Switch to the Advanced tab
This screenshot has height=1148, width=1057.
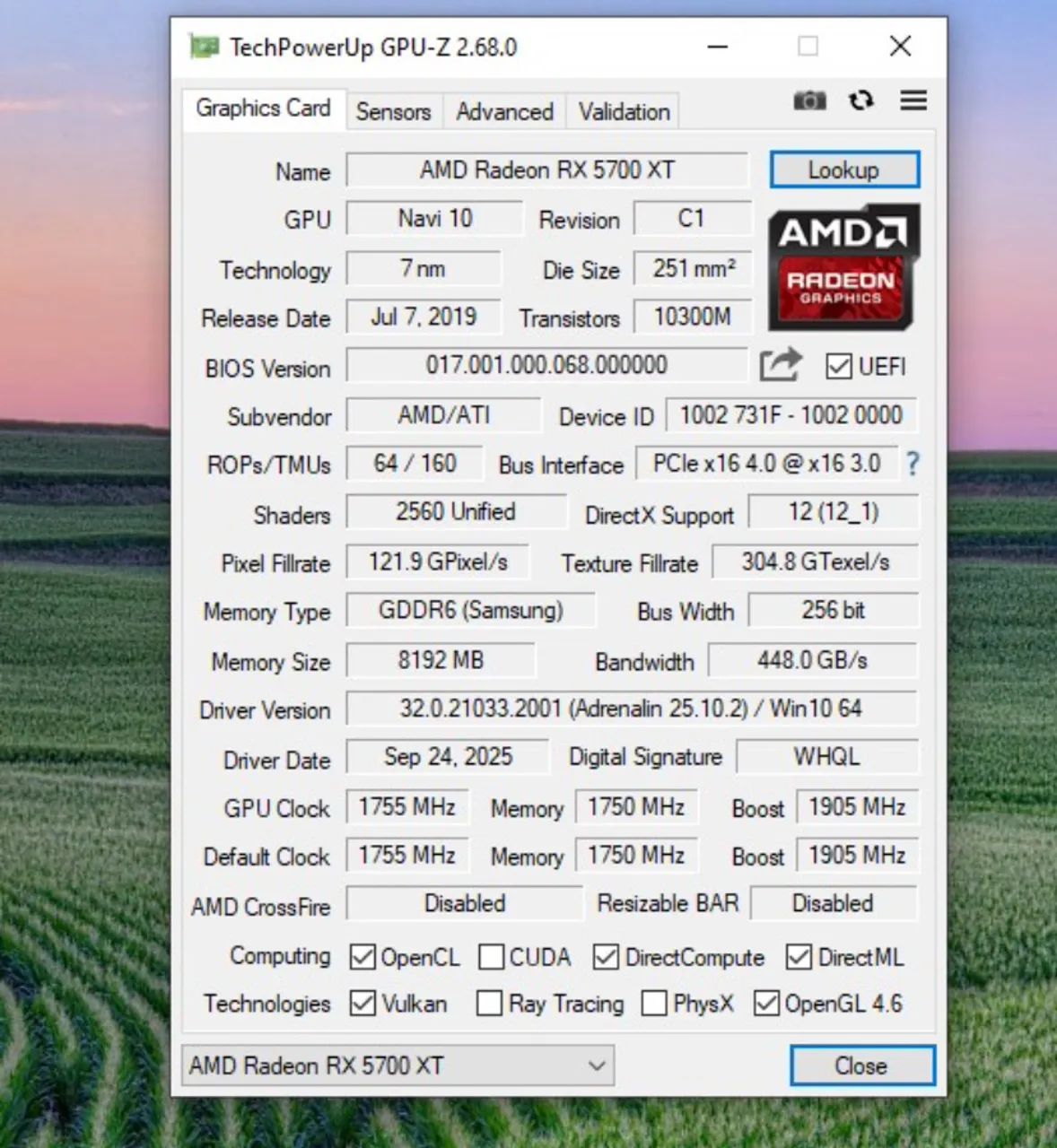(x=504, y=112)
